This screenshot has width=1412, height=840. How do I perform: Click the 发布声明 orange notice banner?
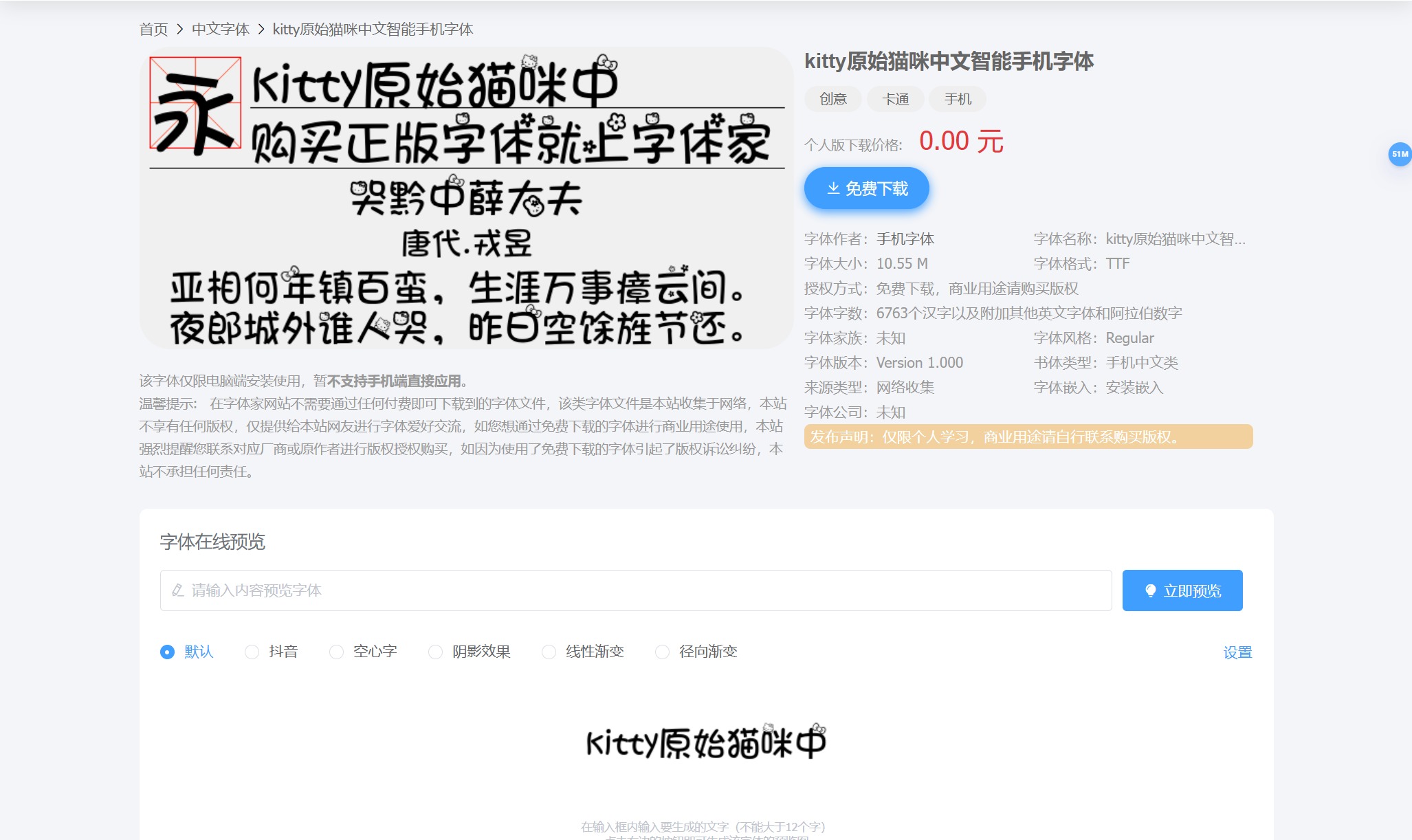(x=1028, y=437)
